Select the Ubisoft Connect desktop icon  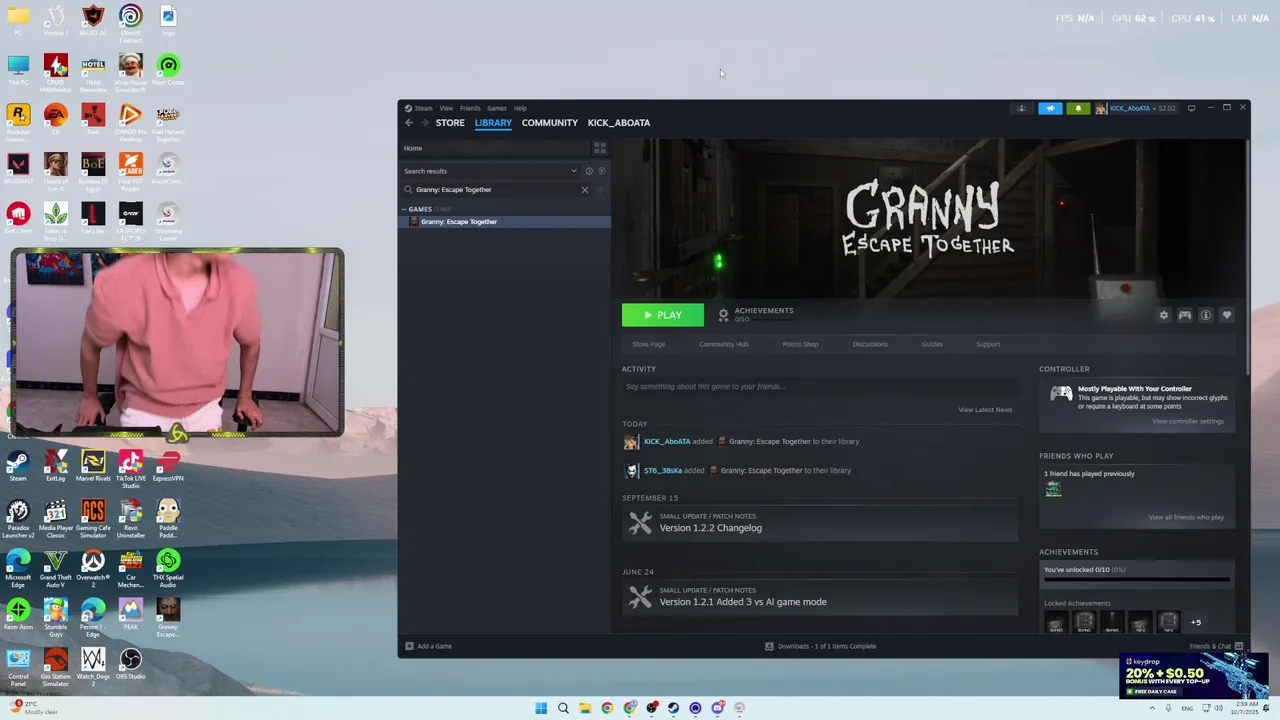tap(130, 23)
